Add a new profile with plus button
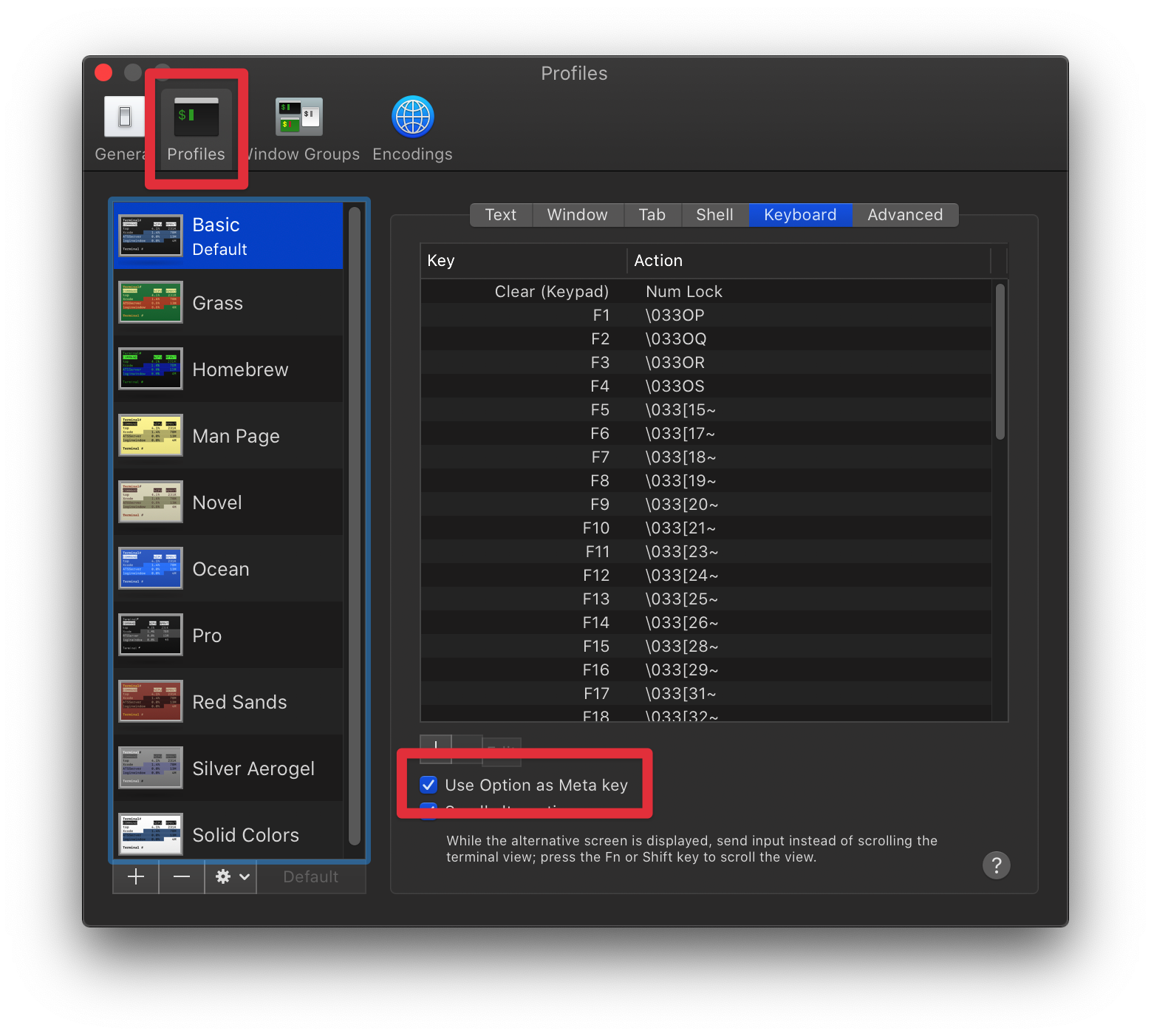1151x1036 pixels. [x=136, y=877]
